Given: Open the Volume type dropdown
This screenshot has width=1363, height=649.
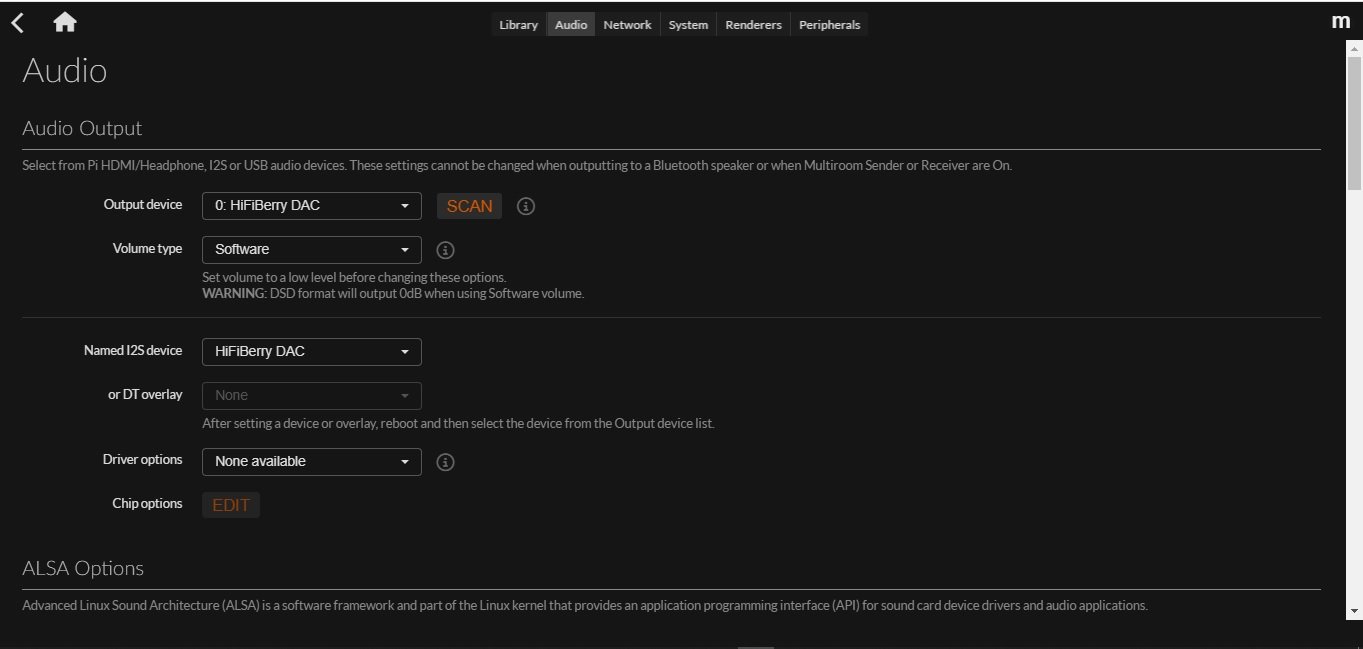Looking at the screenshot, I should (312, 249).
